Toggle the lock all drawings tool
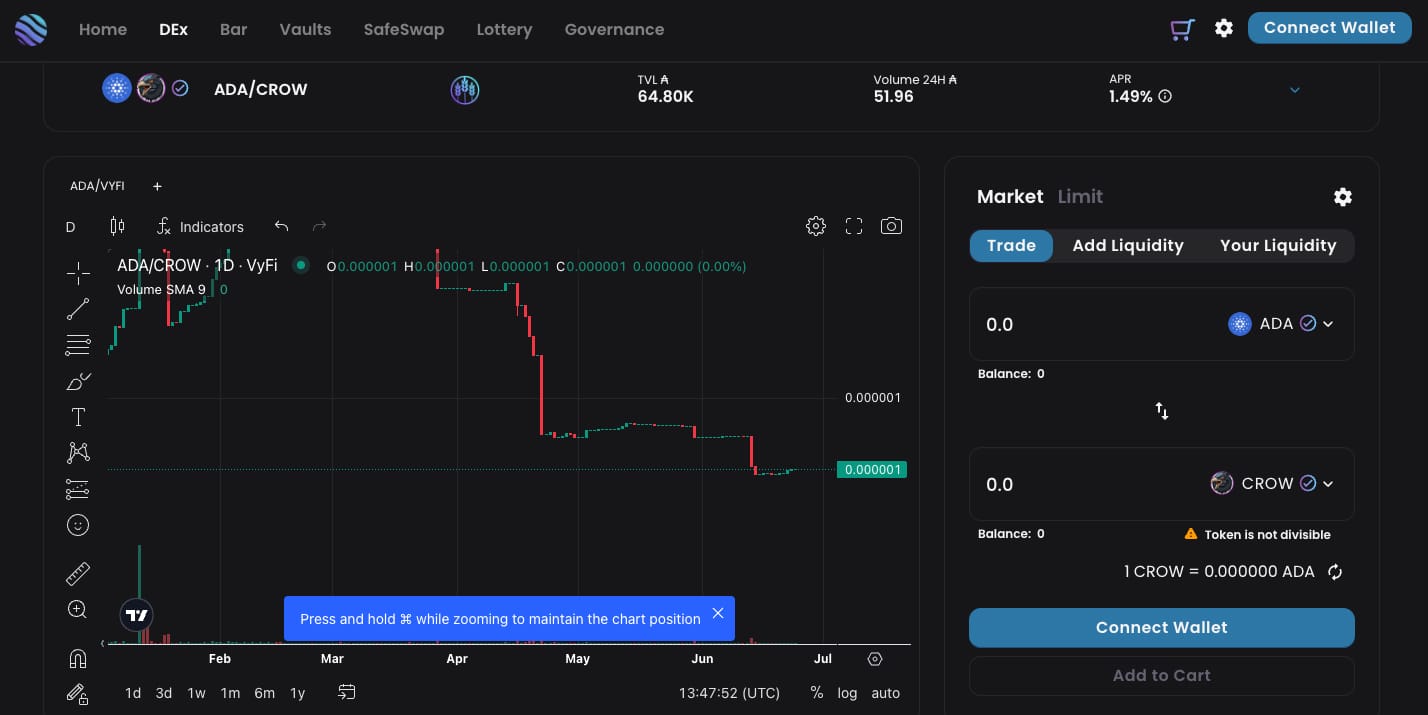1428x715 pixels. (78, 693)
